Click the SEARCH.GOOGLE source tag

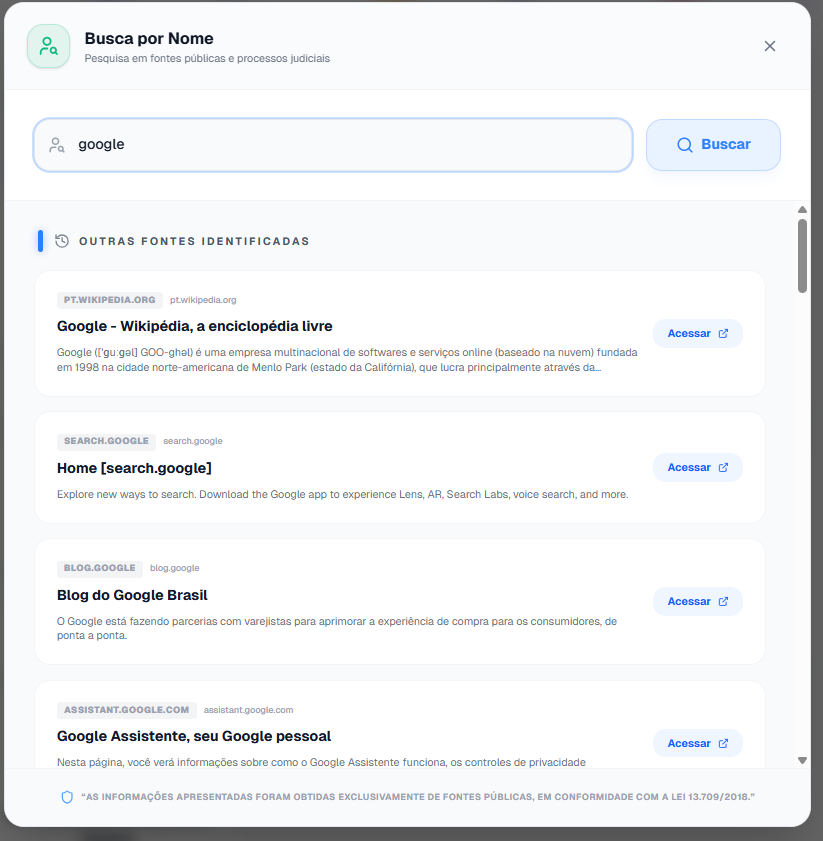coord(106,441)
